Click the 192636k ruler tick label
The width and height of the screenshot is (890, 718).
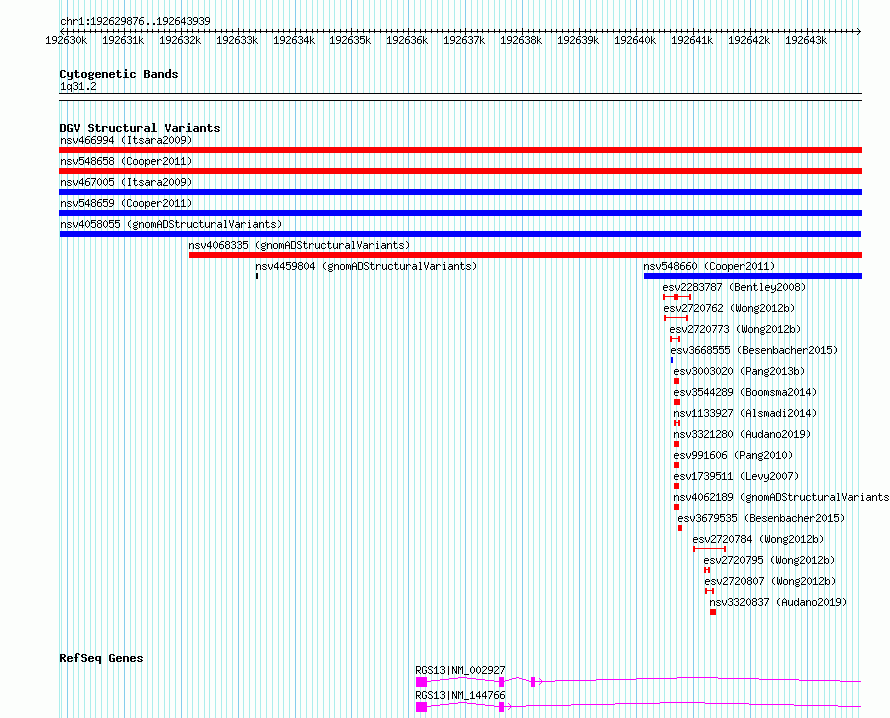[x=407, y=40]
